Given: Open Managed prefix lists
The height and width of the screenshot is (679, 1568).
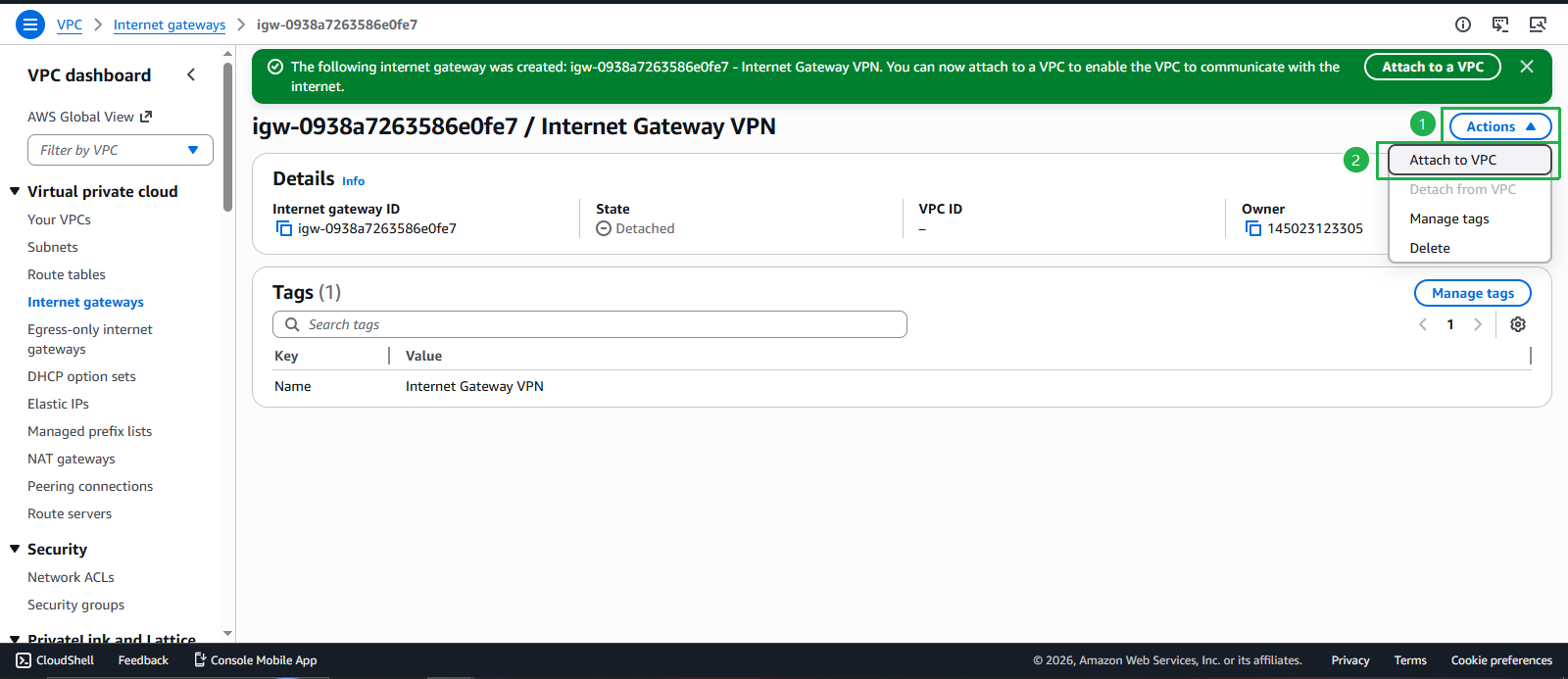Looking at the screenshot, I should coord(89,431).
